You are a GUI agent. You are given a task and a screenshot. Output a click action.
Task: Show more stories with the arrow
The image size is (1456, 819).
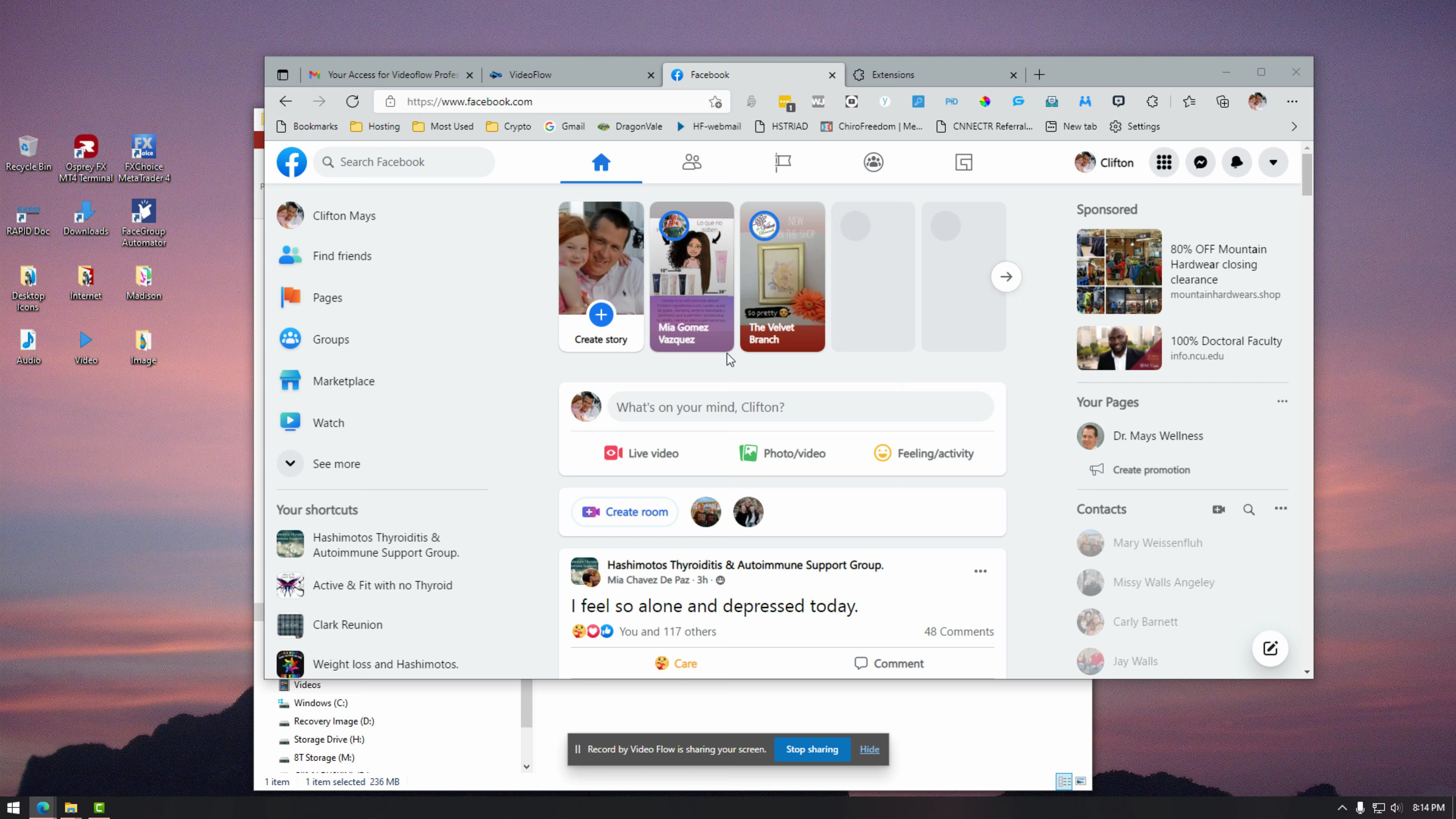coord(1006,276)
